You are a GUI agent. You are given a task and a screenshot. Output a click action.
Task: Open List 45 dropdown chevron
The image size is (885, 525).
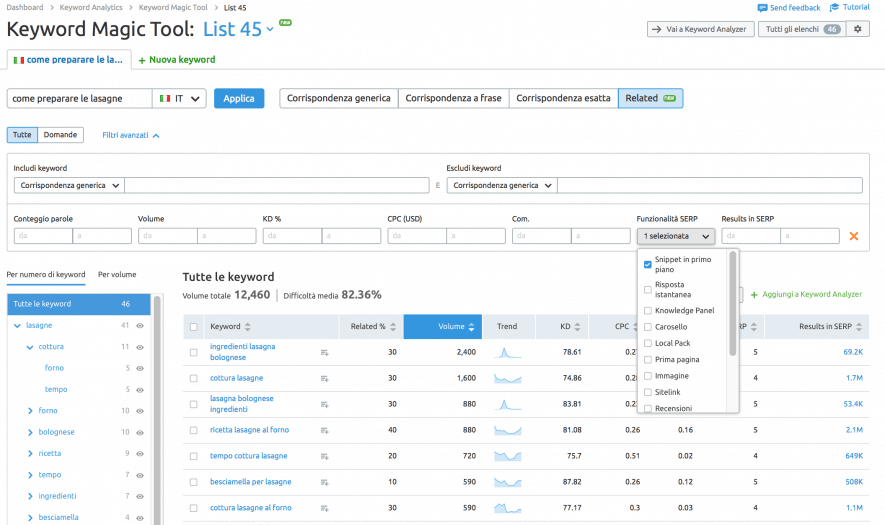(x=270, y=29)
